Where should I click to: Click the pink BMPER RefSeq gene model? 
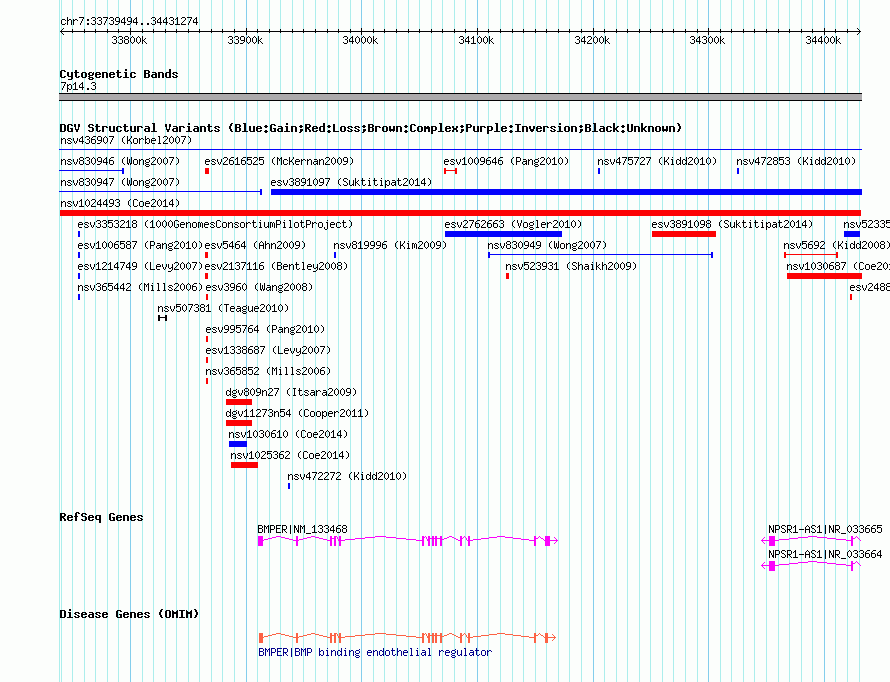(408, 541)
